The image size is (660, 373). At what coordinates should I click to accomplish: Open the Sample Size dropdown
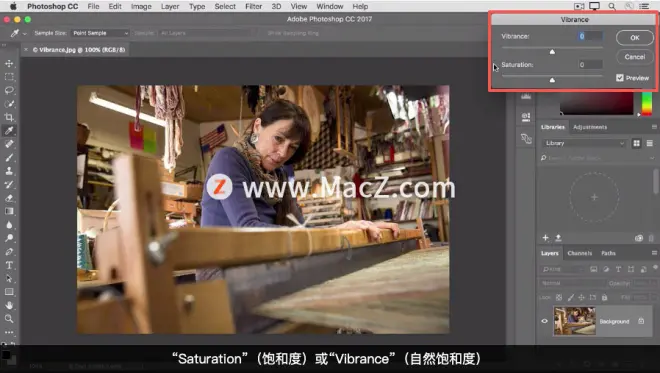click(x=100, y=33)
